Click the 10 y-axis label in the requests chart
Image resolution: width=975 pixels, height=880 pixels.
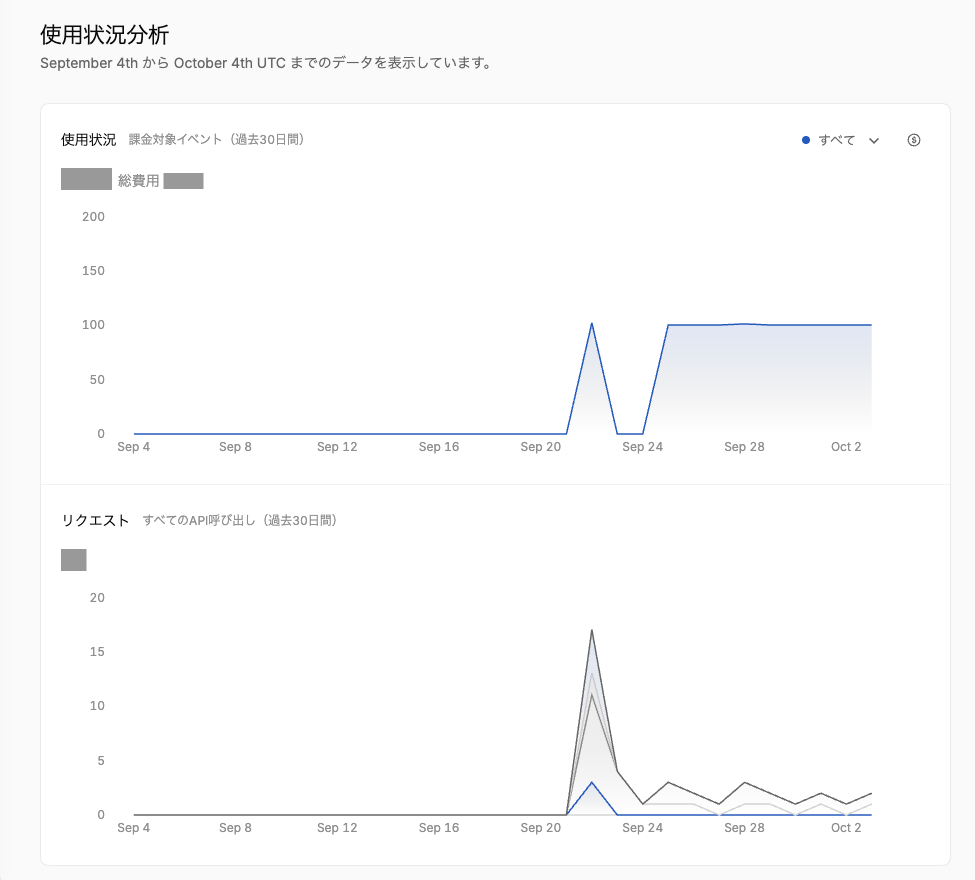(97, 706)
